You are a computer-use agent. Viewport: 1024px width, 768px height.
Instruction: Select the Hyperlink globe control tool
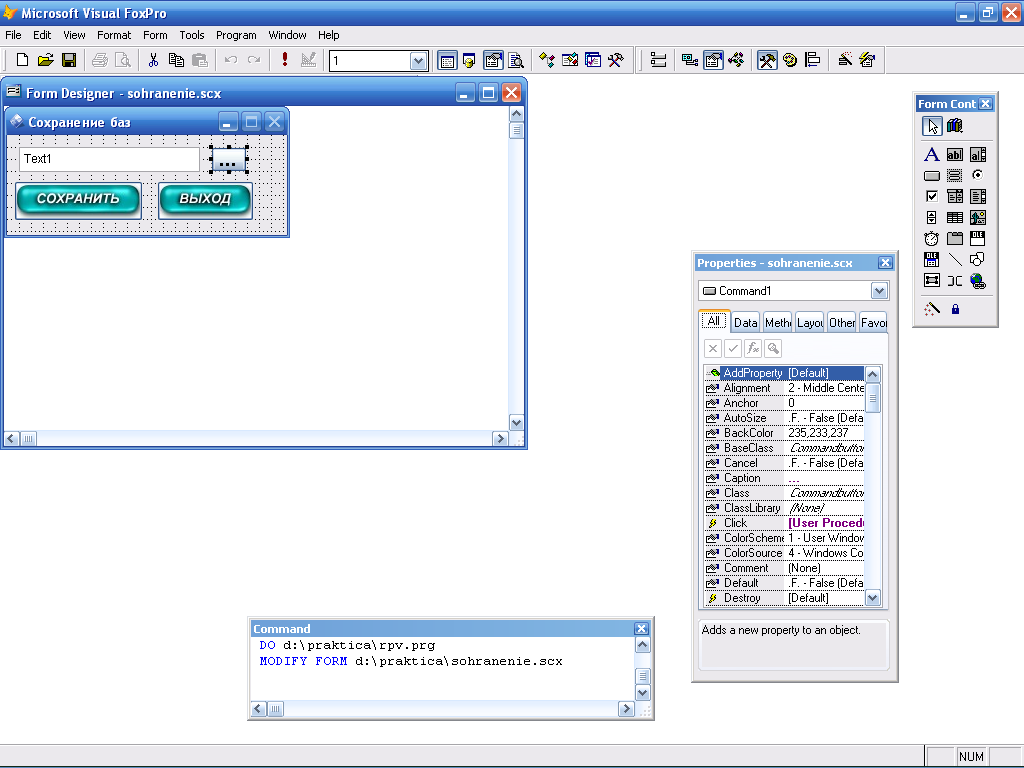click(x=978, y=281)
